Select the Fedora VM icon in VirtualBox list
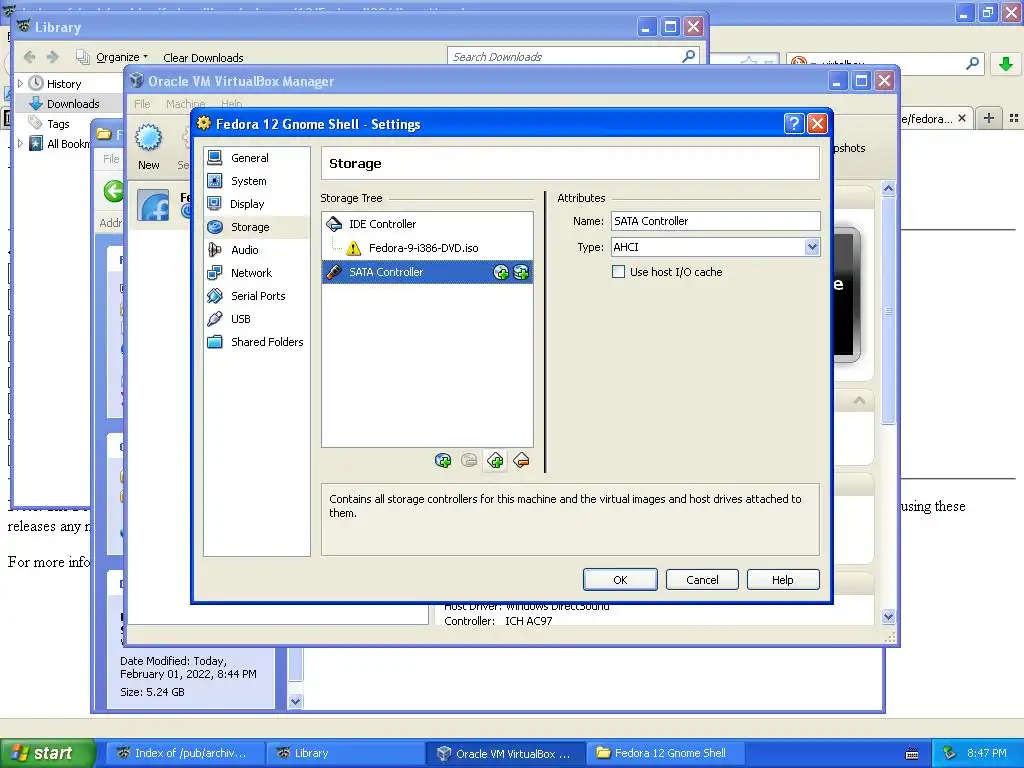The width and height of the screenshot is (1024, 768). pos(153,205)
